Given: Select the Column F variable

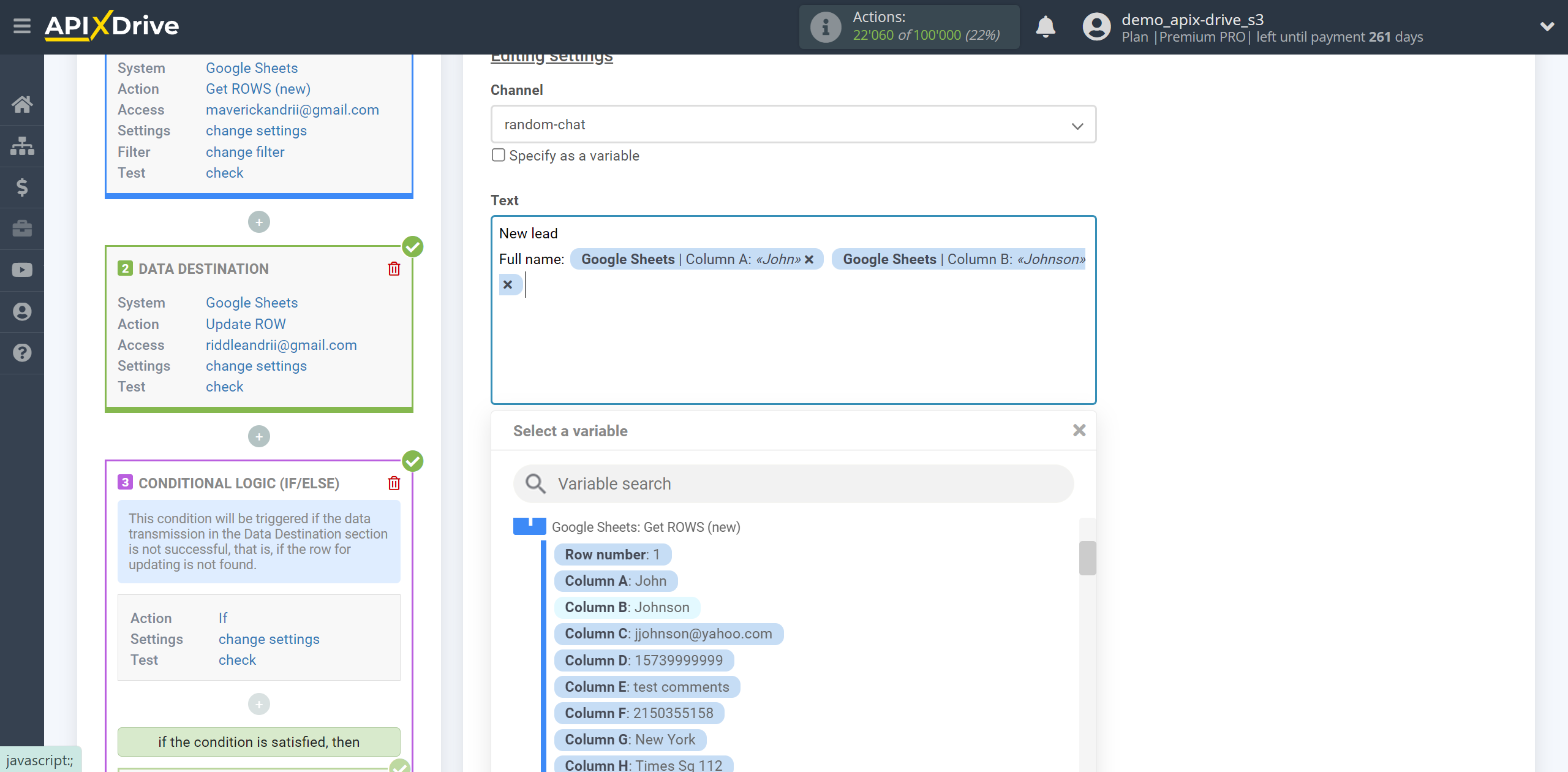Looking at the screenshot, I should click(639, 713).
